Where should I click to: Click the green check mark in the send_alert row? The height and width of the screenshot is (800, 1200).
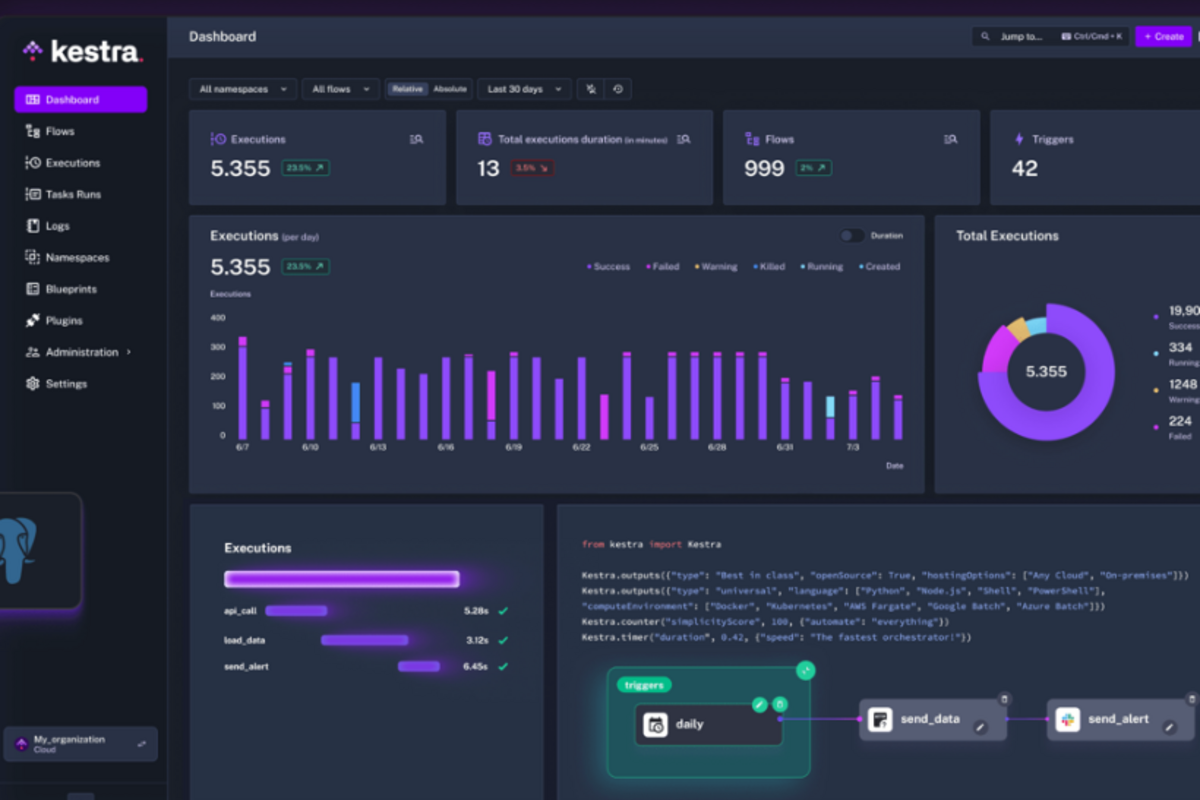click(503, 666)
